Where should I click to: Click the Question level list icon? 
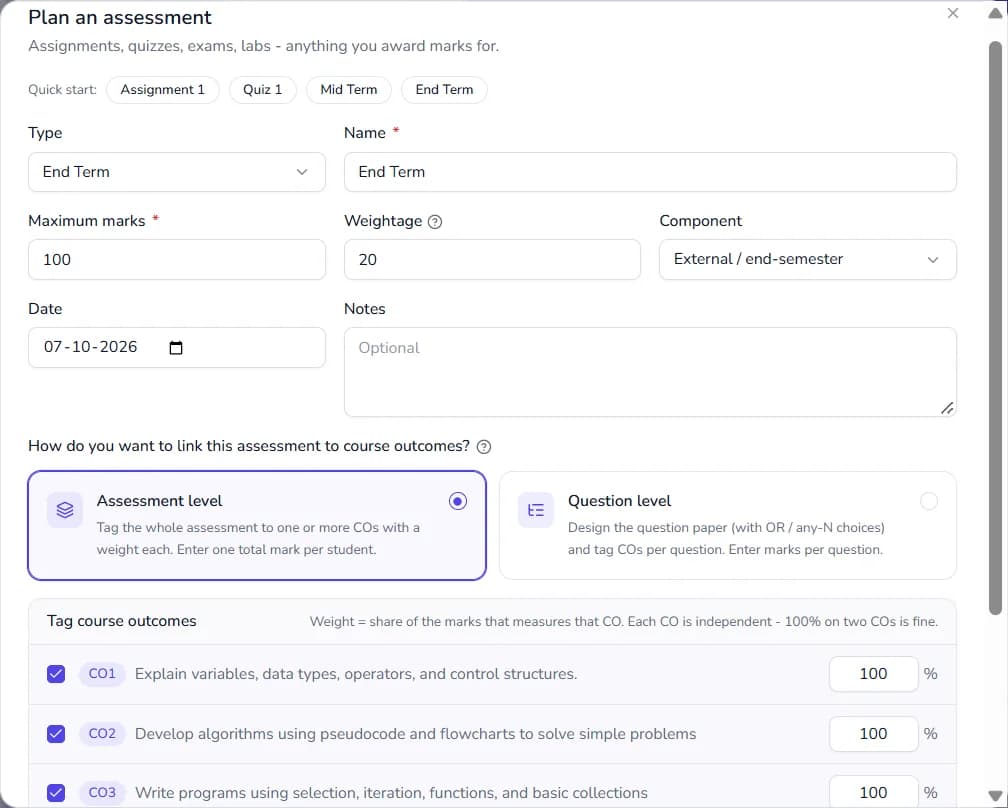(536, 510)
